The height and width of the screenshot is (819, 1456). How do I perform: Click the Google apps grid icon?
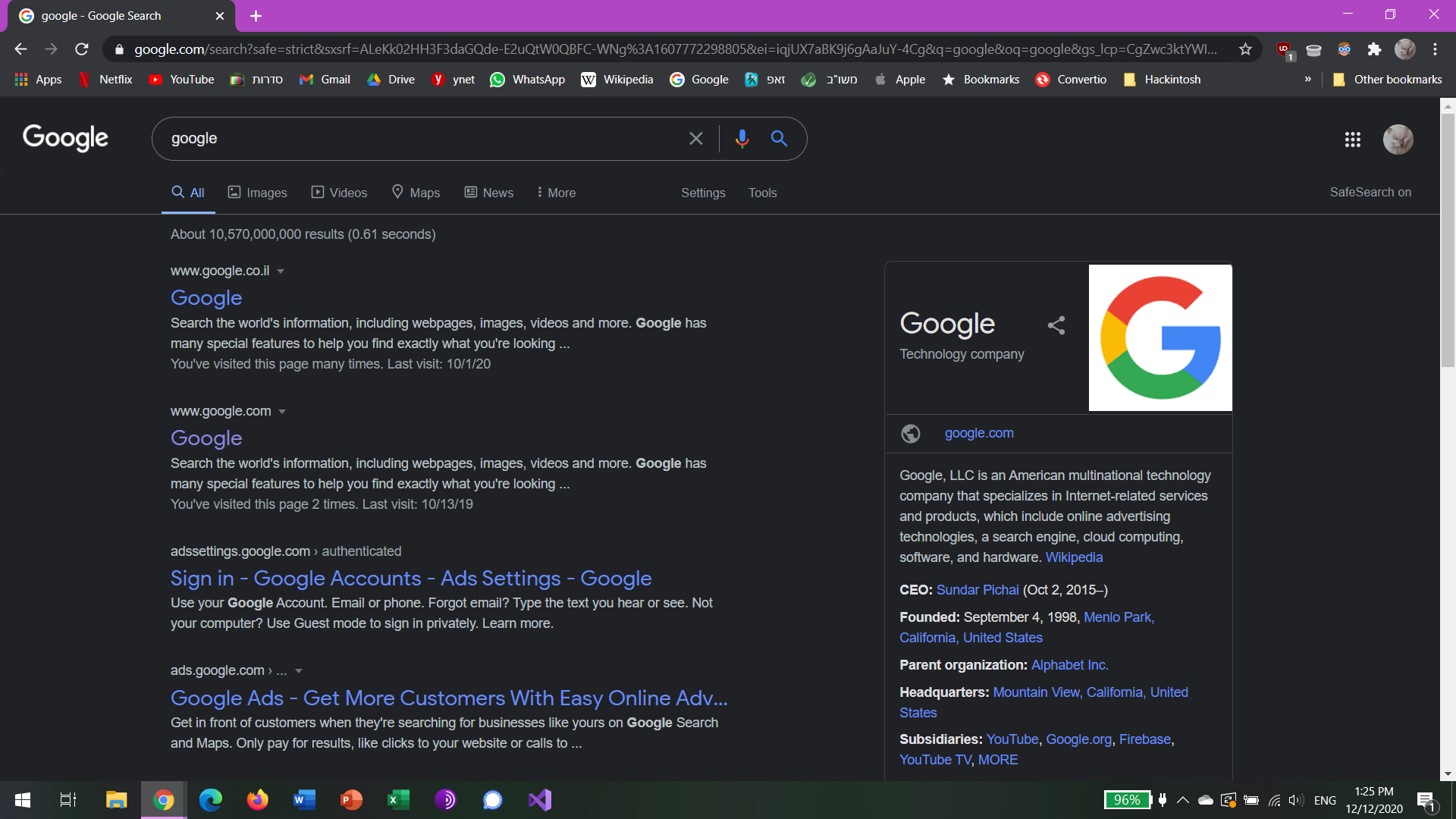[x=1353, y=139]
